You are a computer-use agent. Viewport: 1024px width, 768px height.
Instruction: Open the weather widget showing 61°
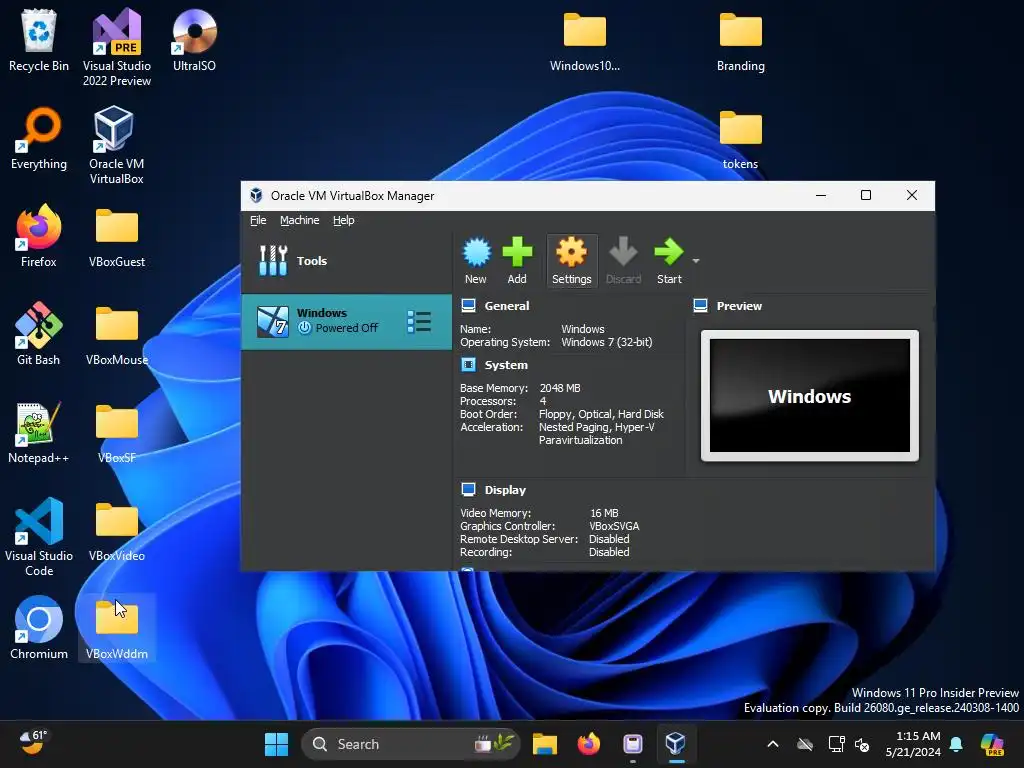coord(33,742)
